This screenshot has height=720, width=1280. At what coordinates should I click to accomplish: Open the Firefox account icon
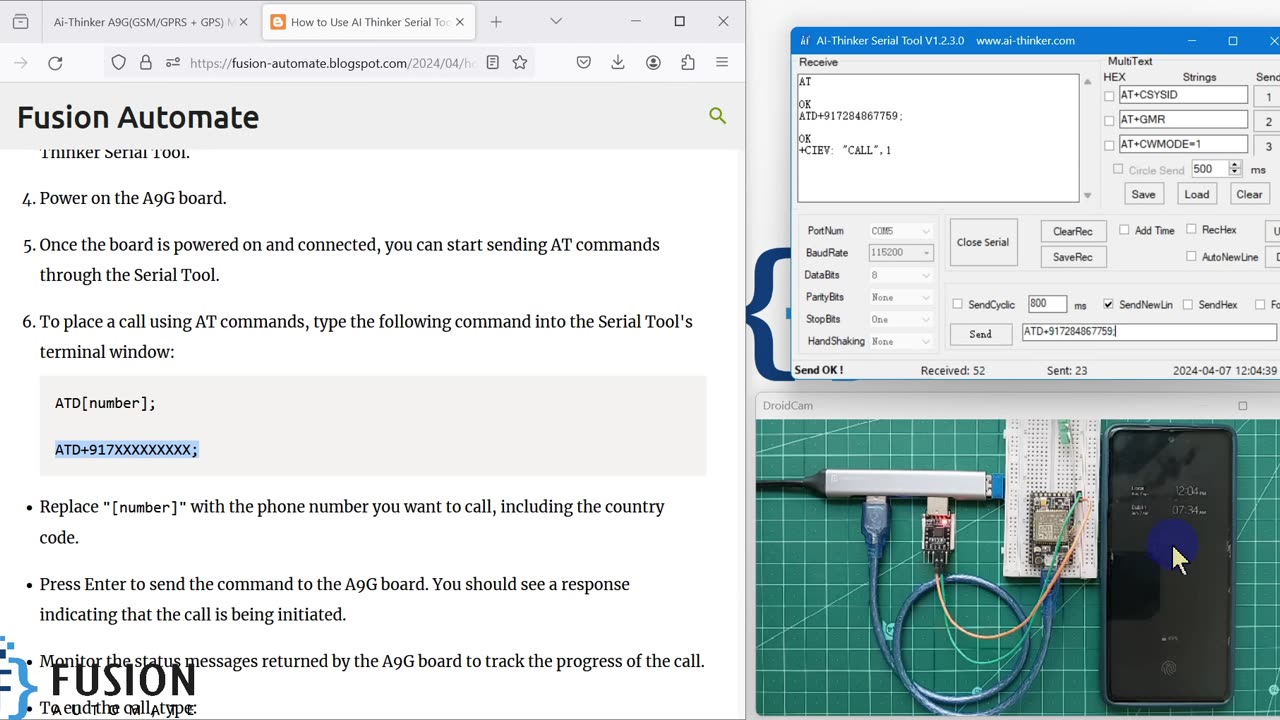click(x=653, y=63)
